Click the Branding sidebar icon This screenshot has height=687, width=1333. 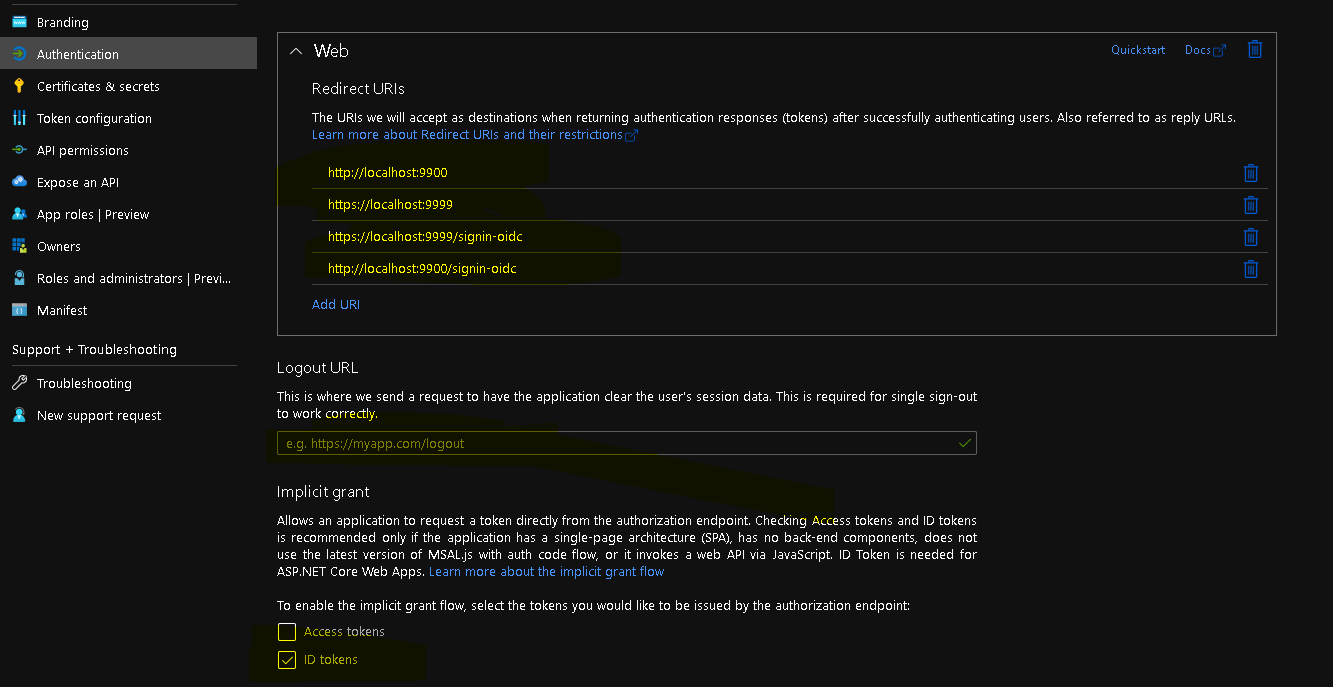pos(19,22)
